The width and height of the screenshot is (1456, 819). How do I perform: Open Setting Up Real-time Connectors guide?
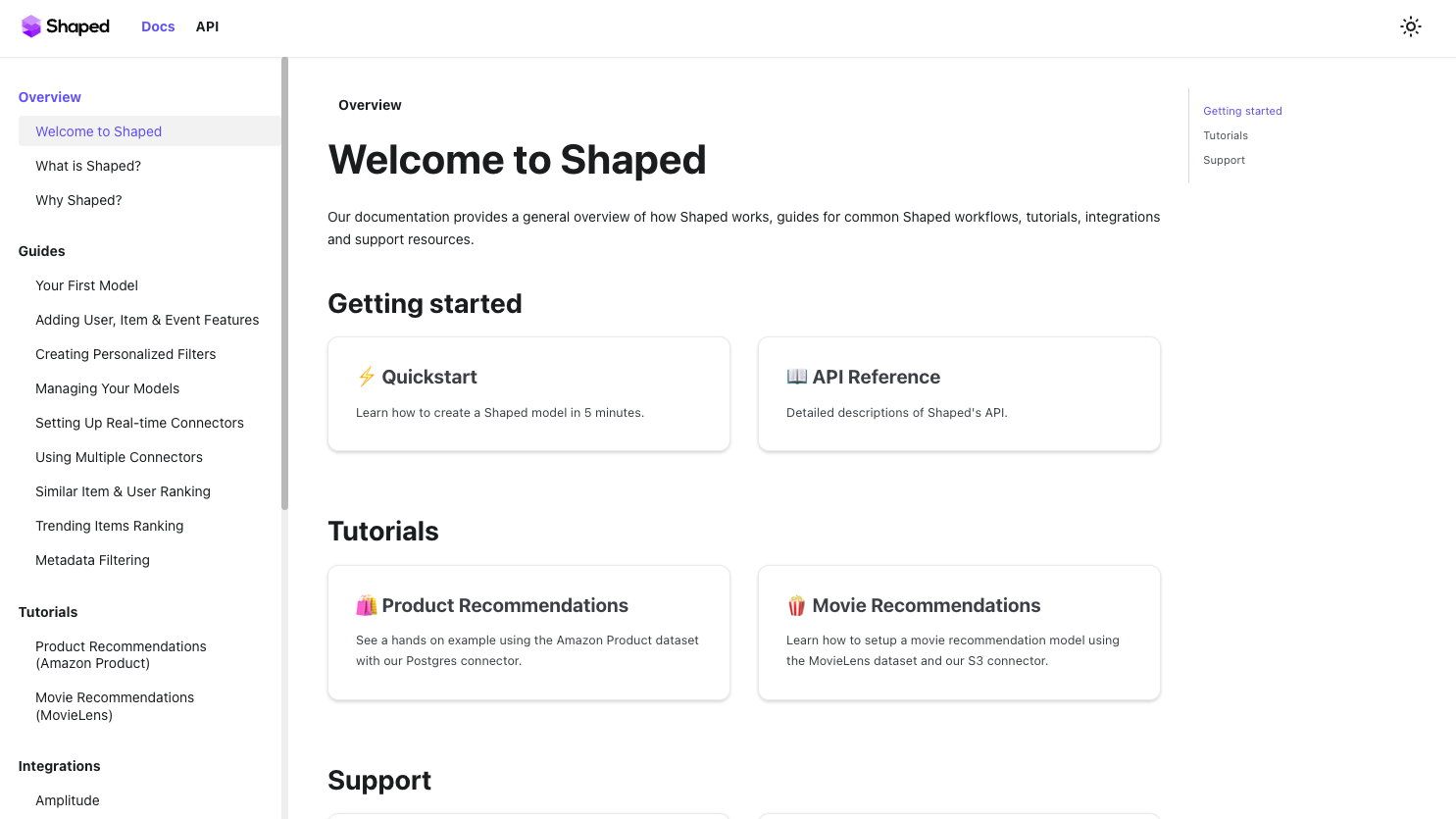(x=139, y=423)
